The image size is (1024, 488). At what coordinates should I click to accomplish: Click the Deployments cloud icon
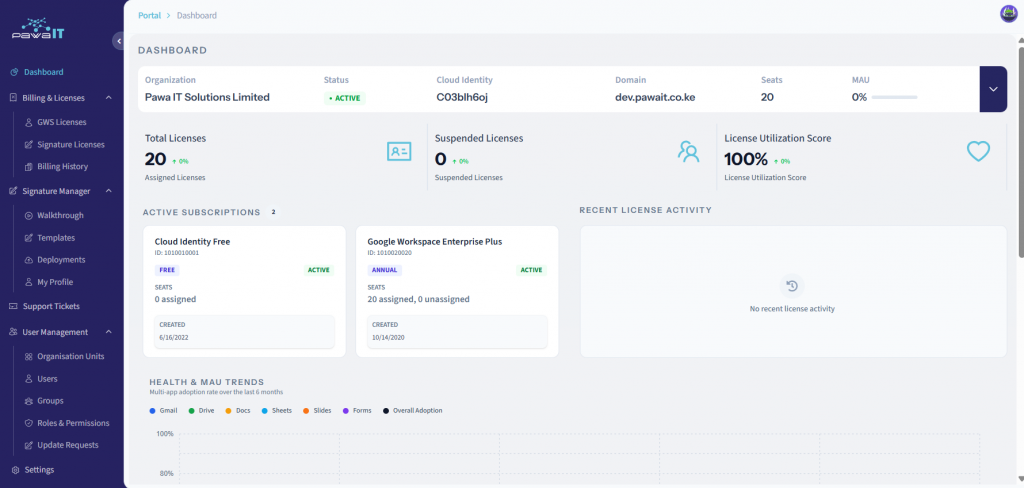(29, 260)
